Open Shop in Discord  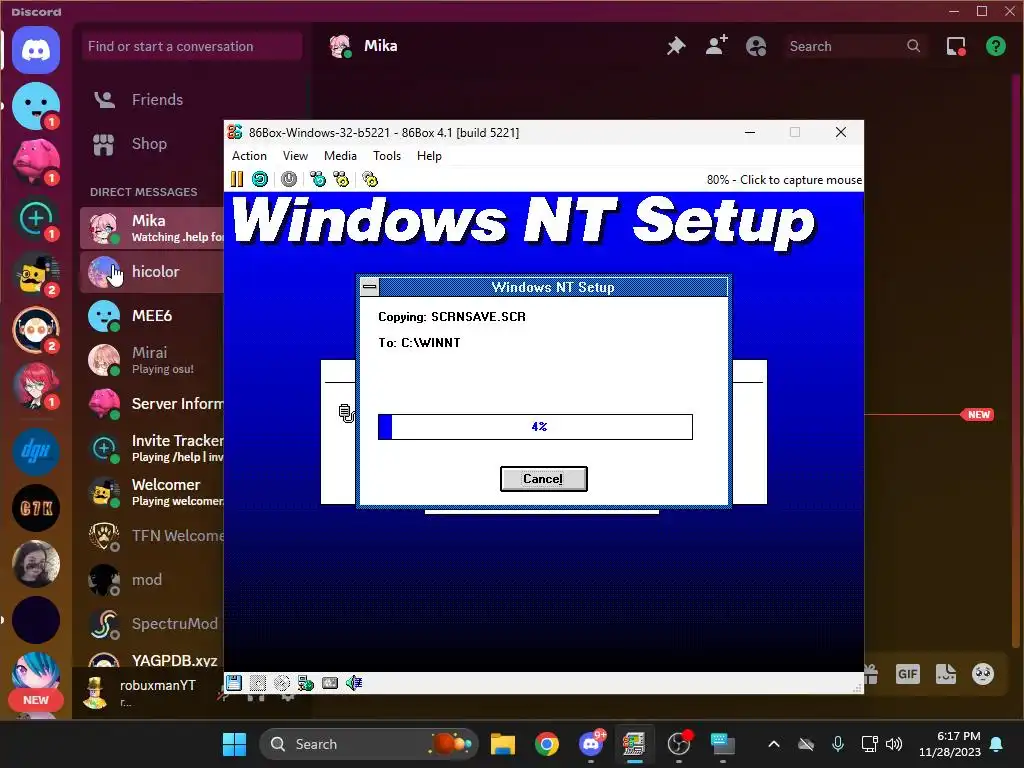[149, 144]
